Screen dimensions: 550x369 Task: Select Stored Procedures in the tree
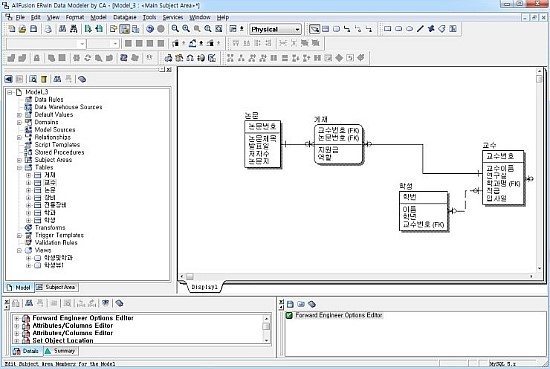(59, 153)
